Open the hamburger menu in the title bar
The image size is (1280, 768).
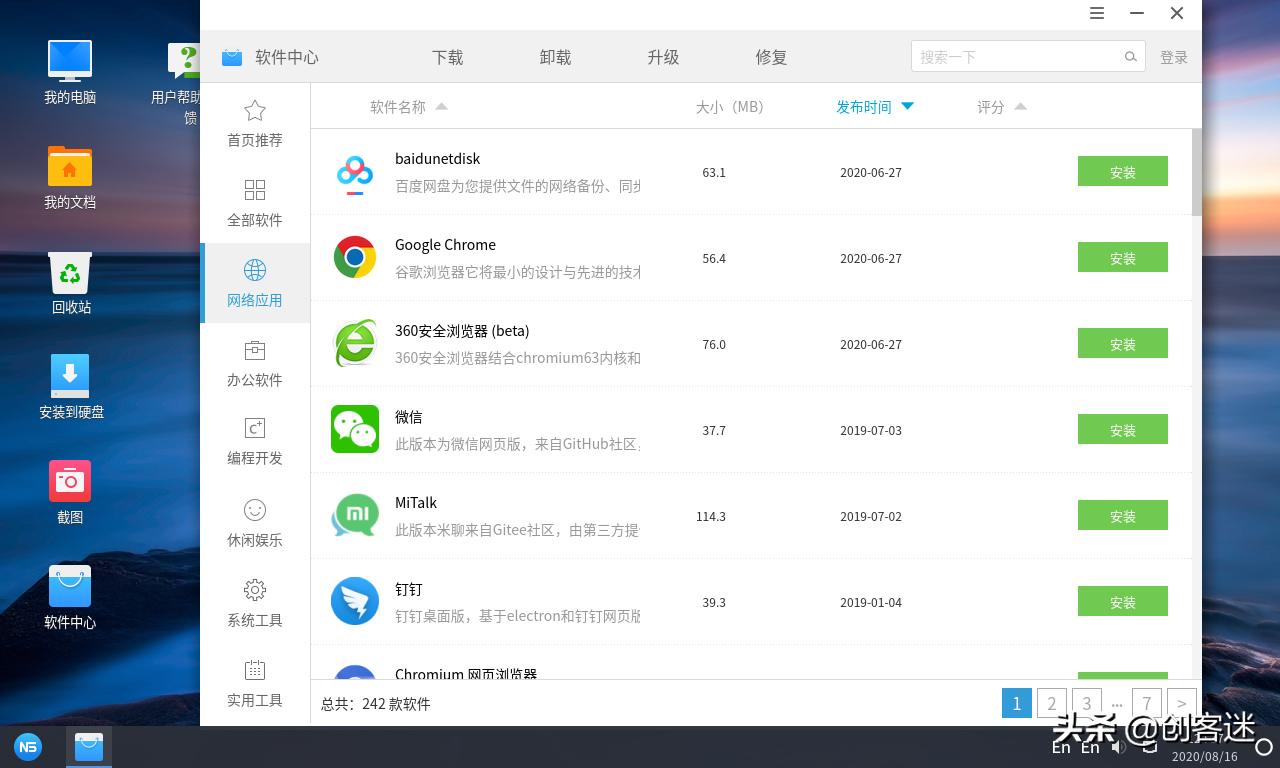click(1097, 14)
